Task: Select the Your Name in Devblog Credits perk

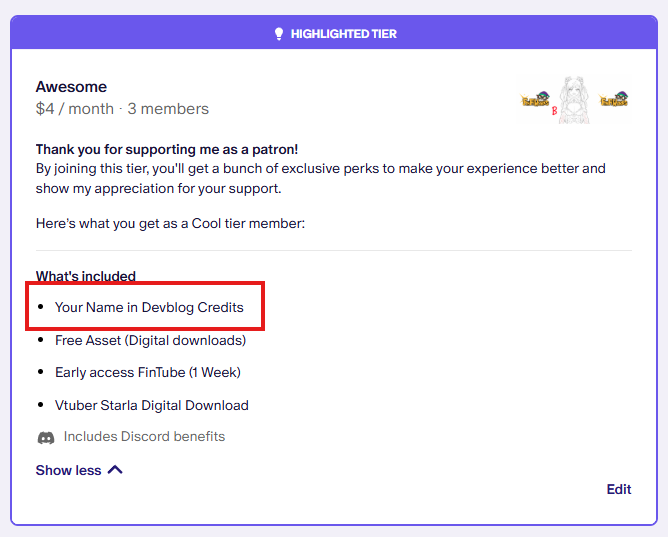Action: coord(149,307)
